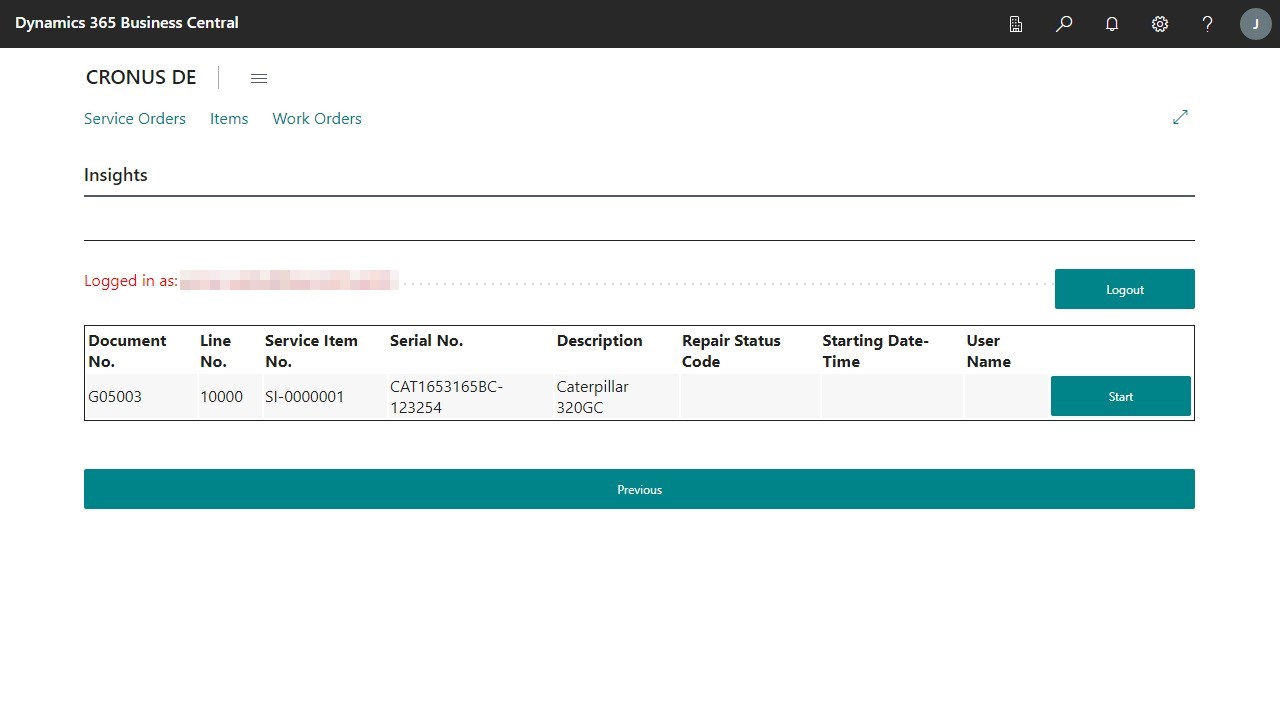This screenshot has width=1280, height=720.
Task: View notifications via the bell icon
Action: pos(1112,23)
